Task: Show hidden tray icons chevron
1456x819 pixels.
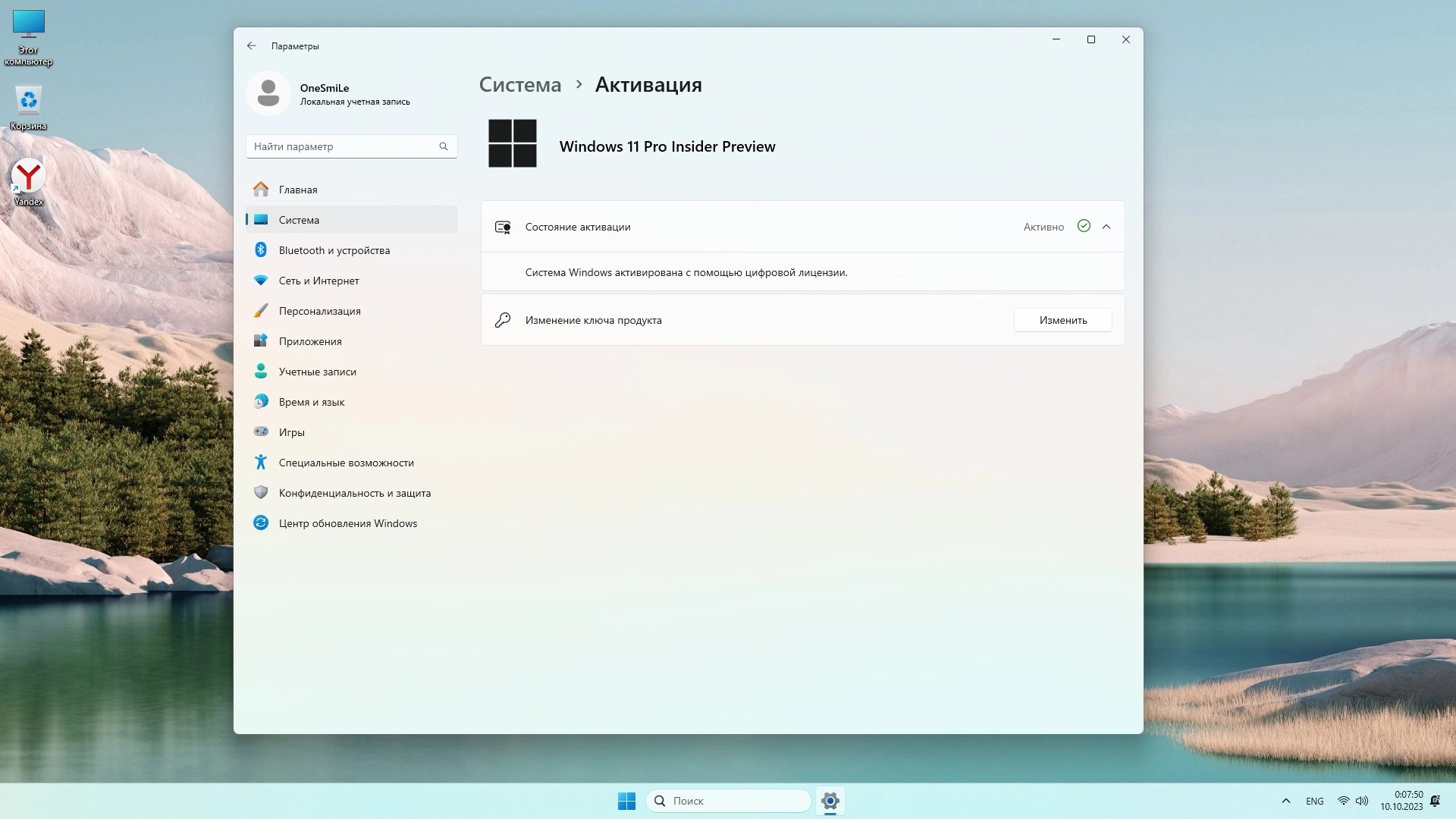Action: click(x=1285, y=801)
